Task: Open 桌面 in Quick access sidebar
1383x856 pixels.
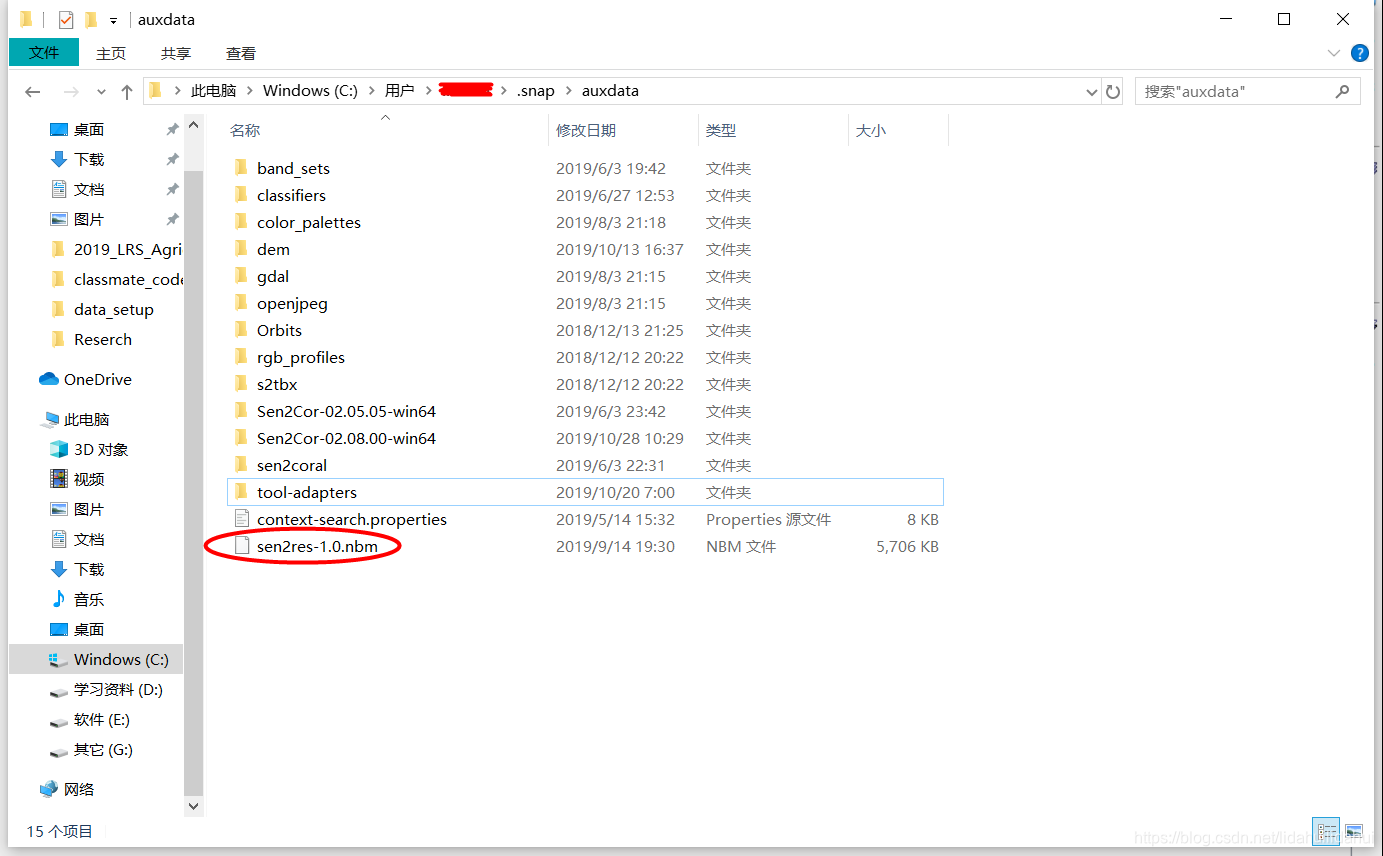Action: click(x=89, y=129)
